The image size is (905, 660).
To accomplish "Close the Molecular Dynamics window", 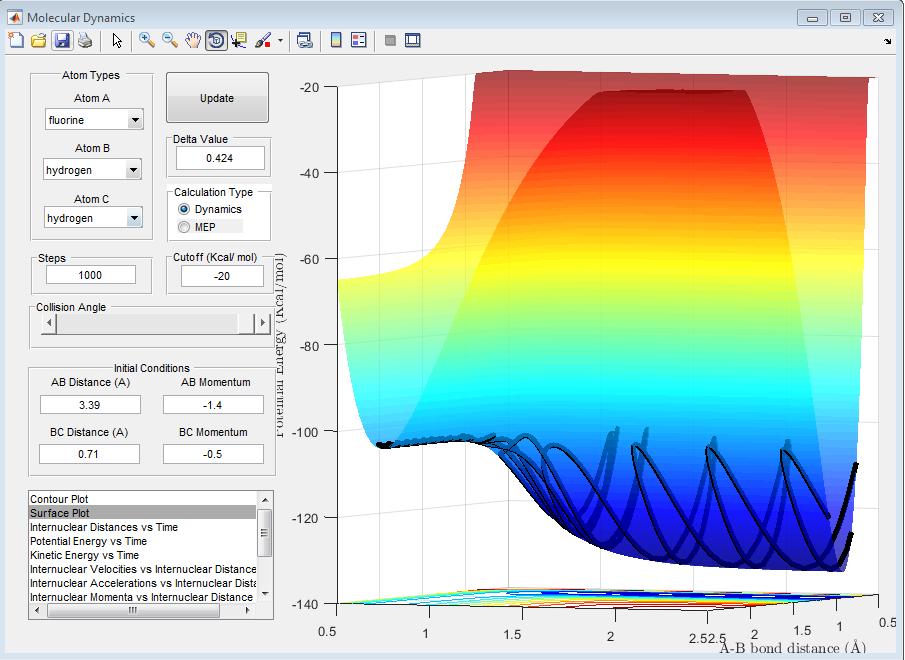I will (x=878, y=18).
